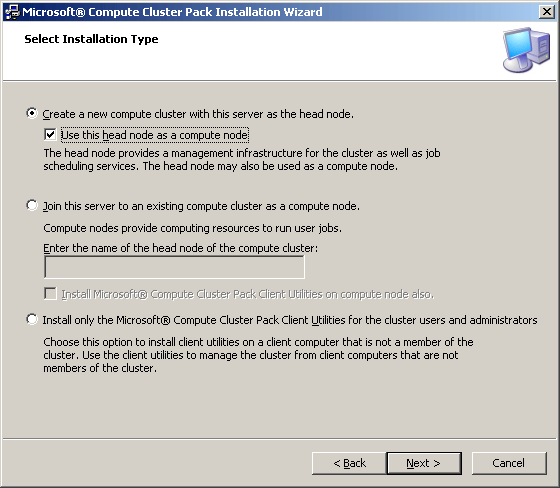Click the head node management infrastructure description
Viewport: 560px width, 488px height.
[242, 159]
